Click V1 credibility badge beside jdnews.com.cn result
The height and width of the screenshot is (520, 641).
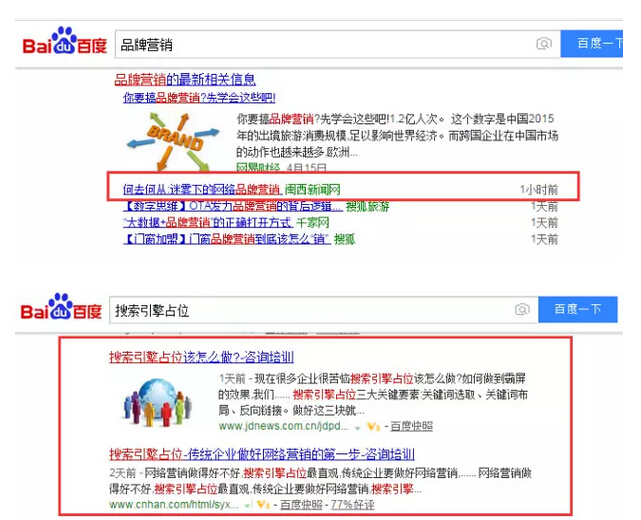373,427
